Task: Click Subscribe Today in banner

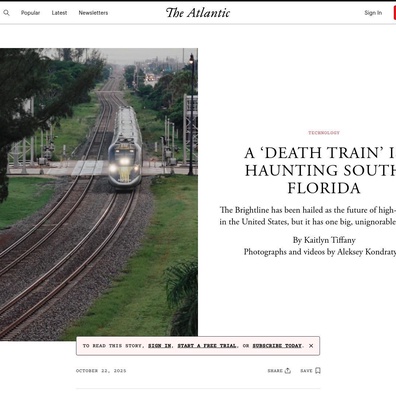Action: point(277,346)
